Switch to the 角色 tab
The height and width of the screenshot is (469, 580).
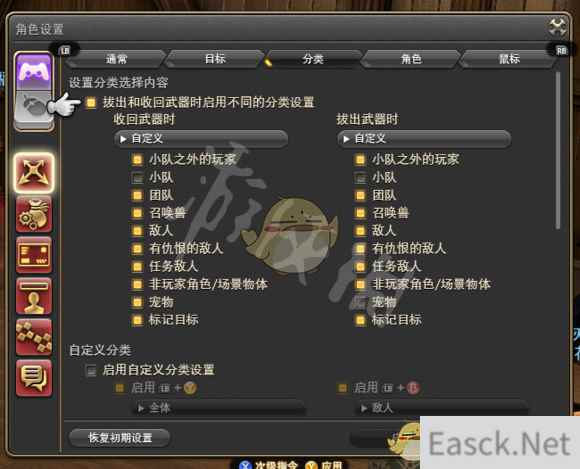pyautogui.click(x=411, y=59)
